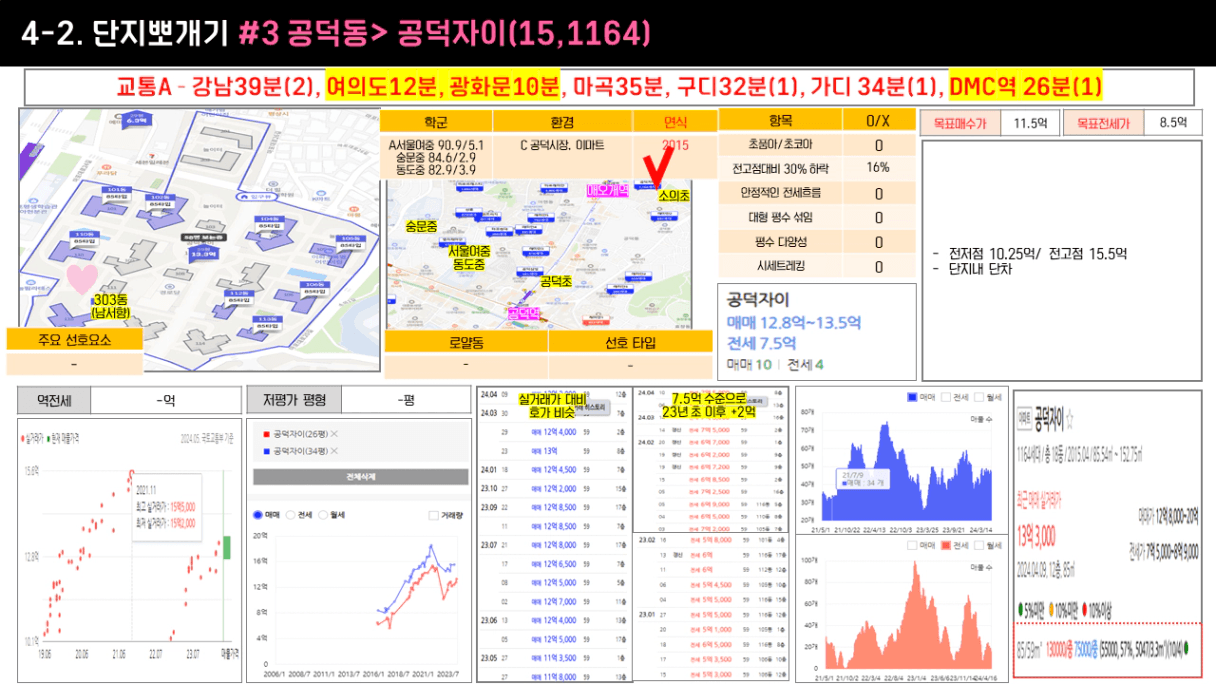Image resolution: width=1216 pixels, height=684 pixels.
Task: Click the 매매 10 listing count
Action: click(x=749, y=365)
